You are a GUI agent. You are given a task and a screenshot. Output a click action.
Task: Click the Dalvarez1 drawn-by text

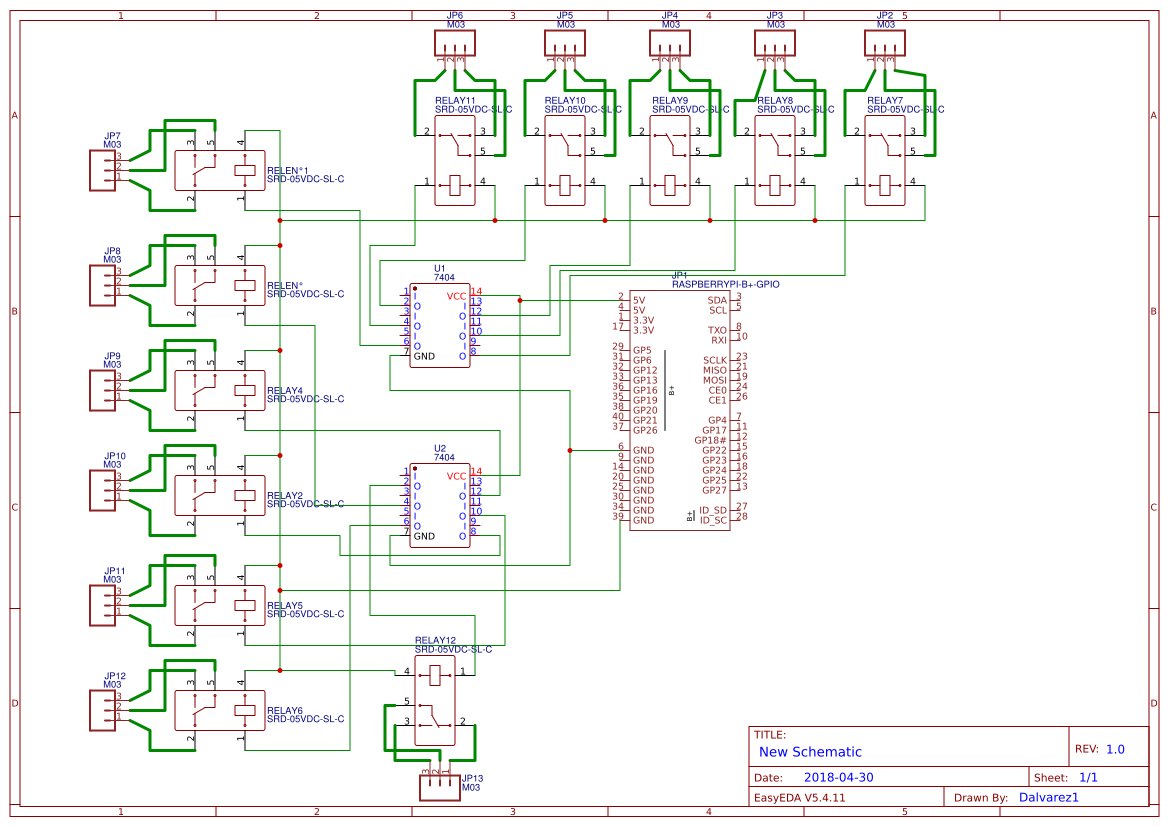click(1048, 797)
